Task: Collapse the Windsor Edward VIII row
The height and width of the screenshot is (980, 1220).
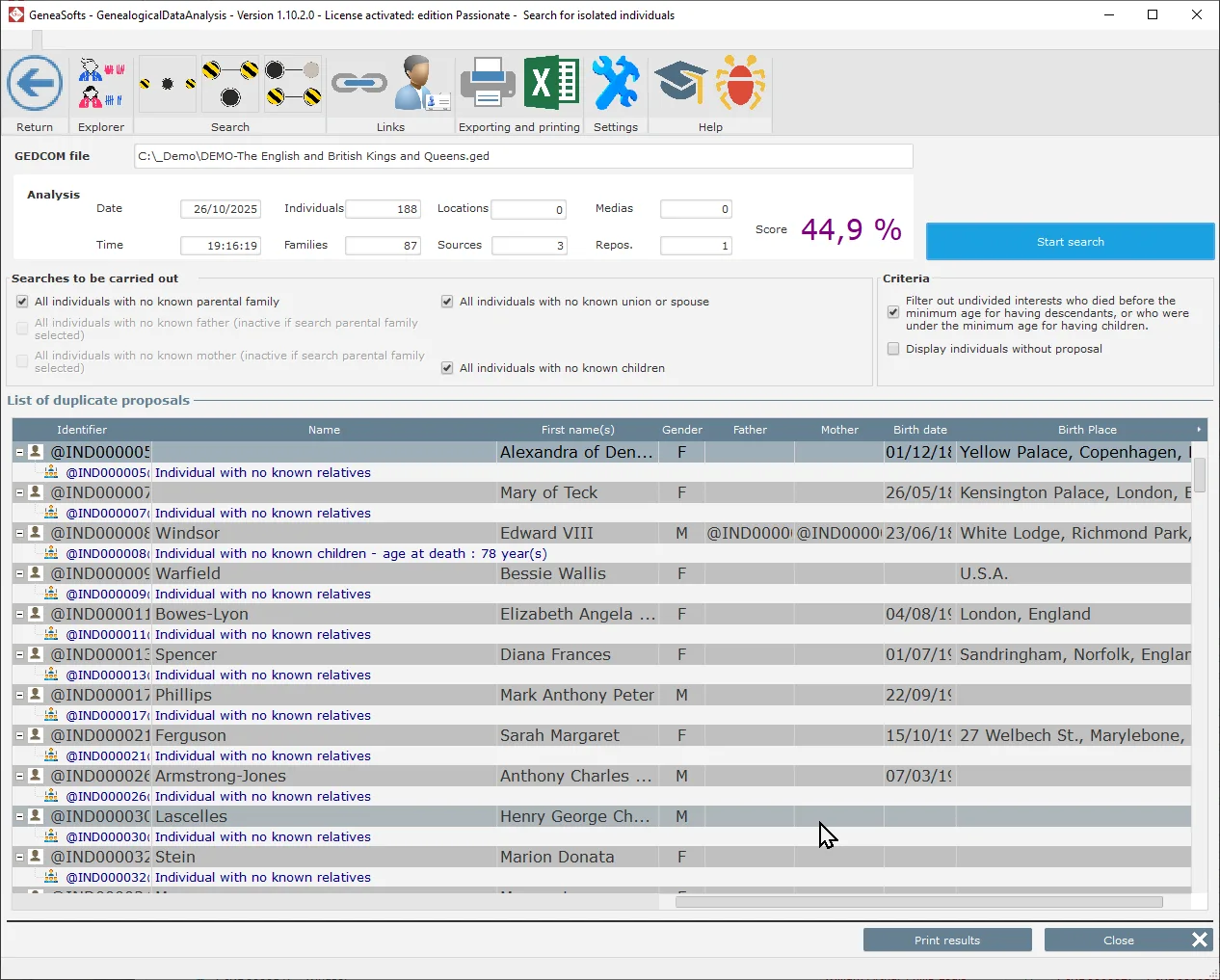Action: (x=19, y=532)
